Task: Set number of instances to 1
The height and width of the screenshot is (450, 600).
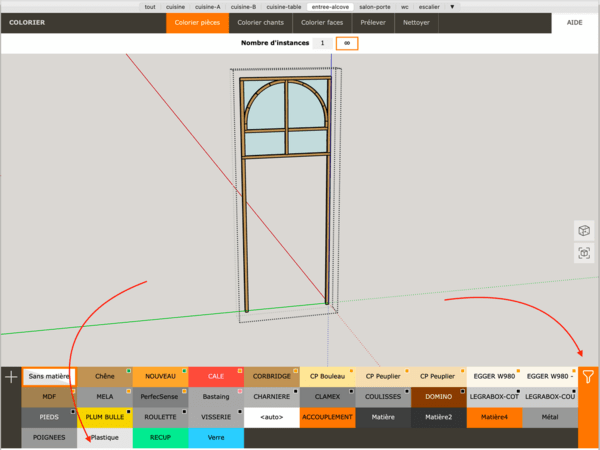Action: tap(322, 43)
